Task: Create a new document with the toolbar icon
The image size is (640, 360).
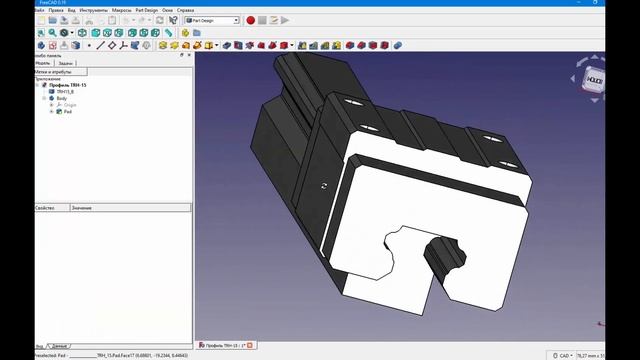Action: pos(41,20)
